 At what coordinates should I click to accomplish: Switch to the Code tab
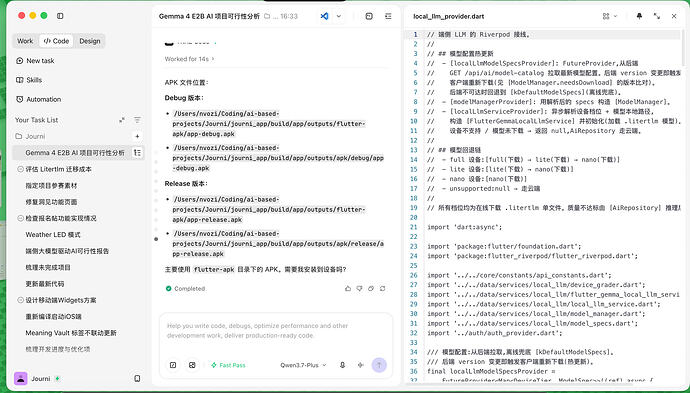click(56, 41)
